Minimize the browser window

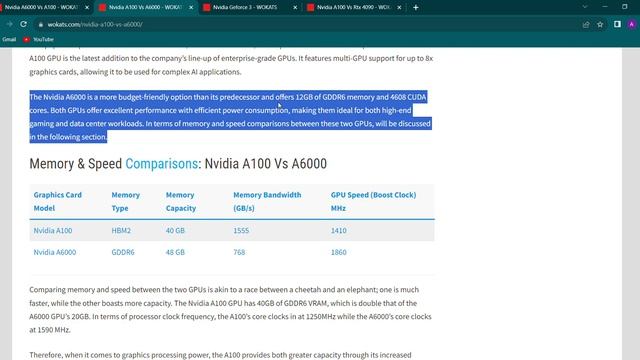pyautogui.click(x=605, y=7)
